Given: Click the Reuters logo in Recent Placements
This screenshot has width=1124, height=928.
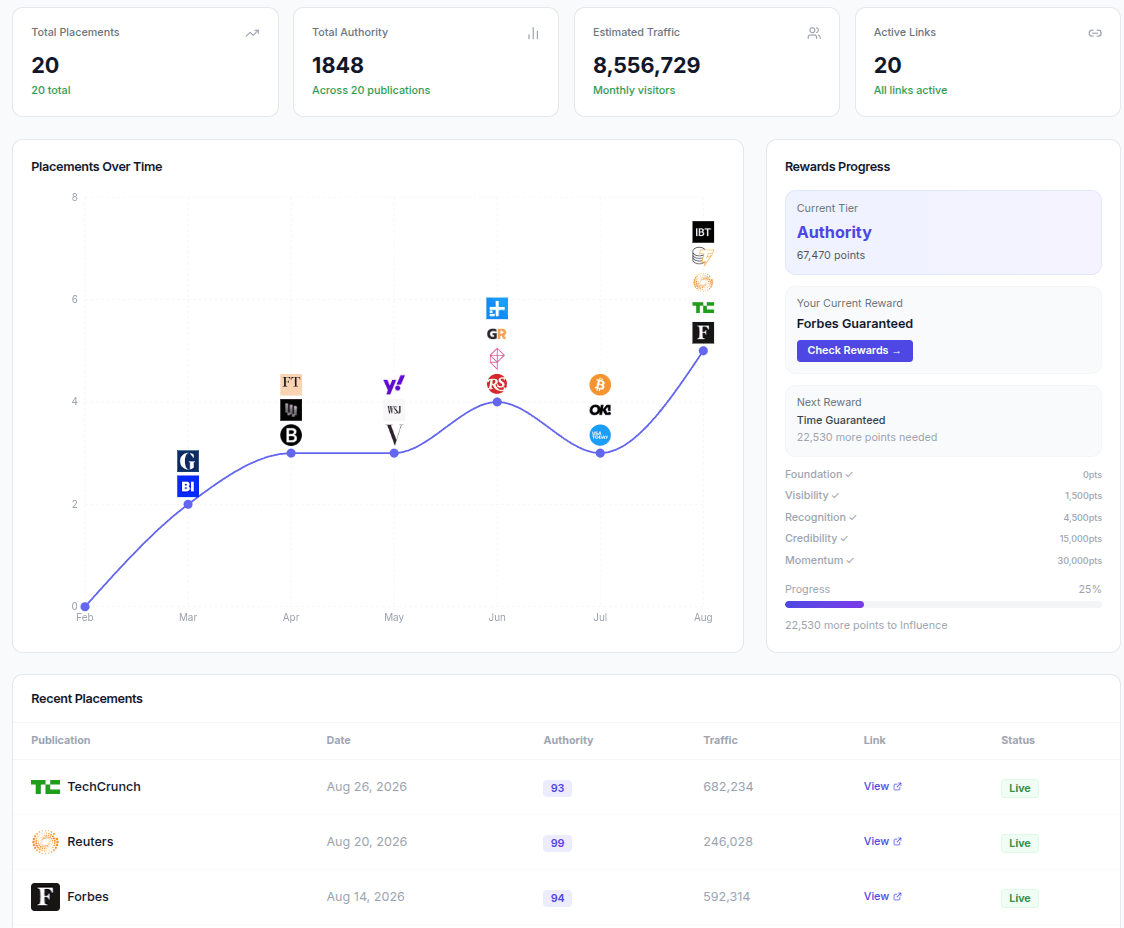Looking at the screenshot, I should 45,841.
